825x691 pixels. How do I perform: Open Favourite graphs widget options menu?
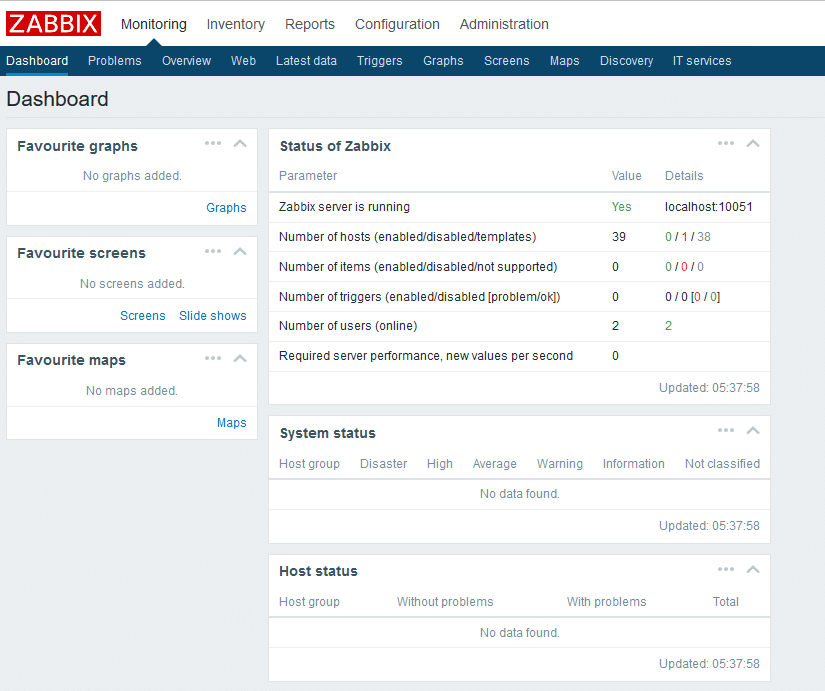213,143
